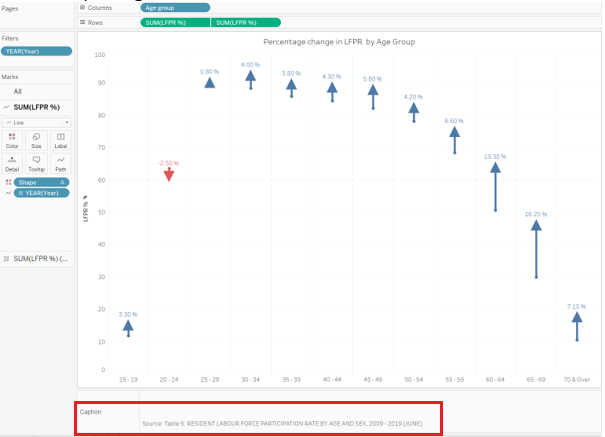The width and height of the screenshot is (605, 437).
Task: Click the chart title Percentage change in LFPR
Action: point(338,42)
